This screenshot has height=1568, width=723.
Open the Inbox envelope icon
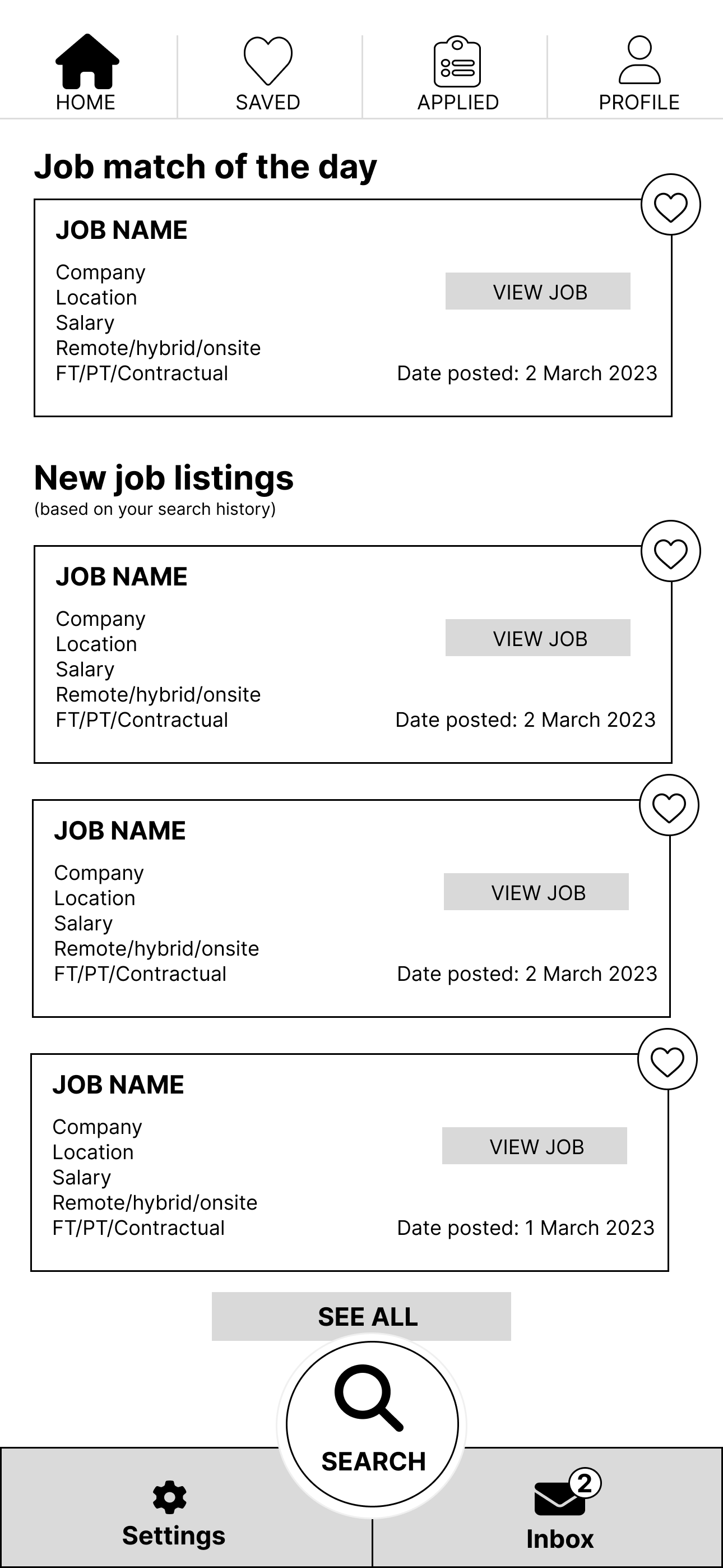[x=560, y=1498]
